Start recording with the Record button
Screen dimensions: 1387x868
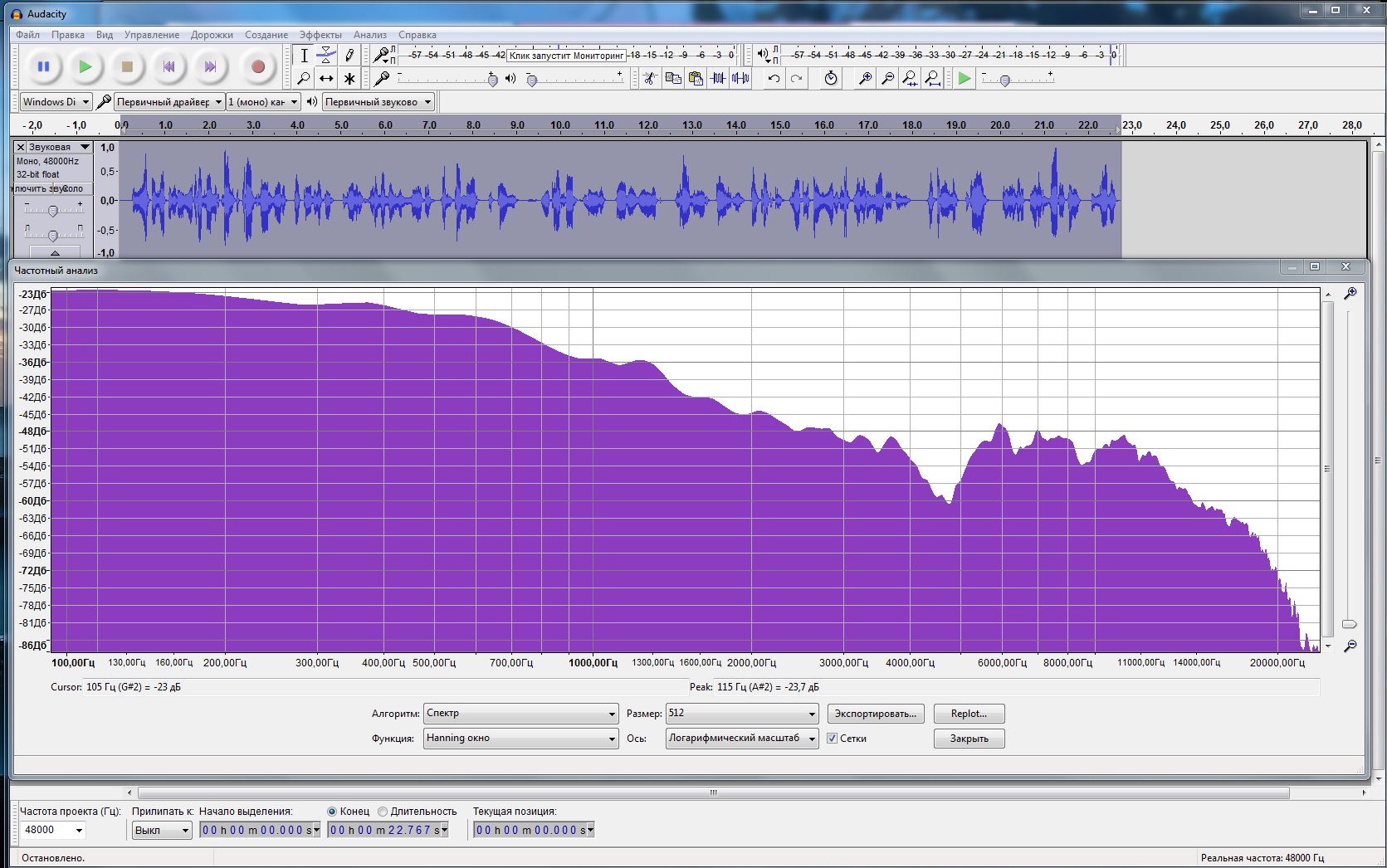coord(258,66)
